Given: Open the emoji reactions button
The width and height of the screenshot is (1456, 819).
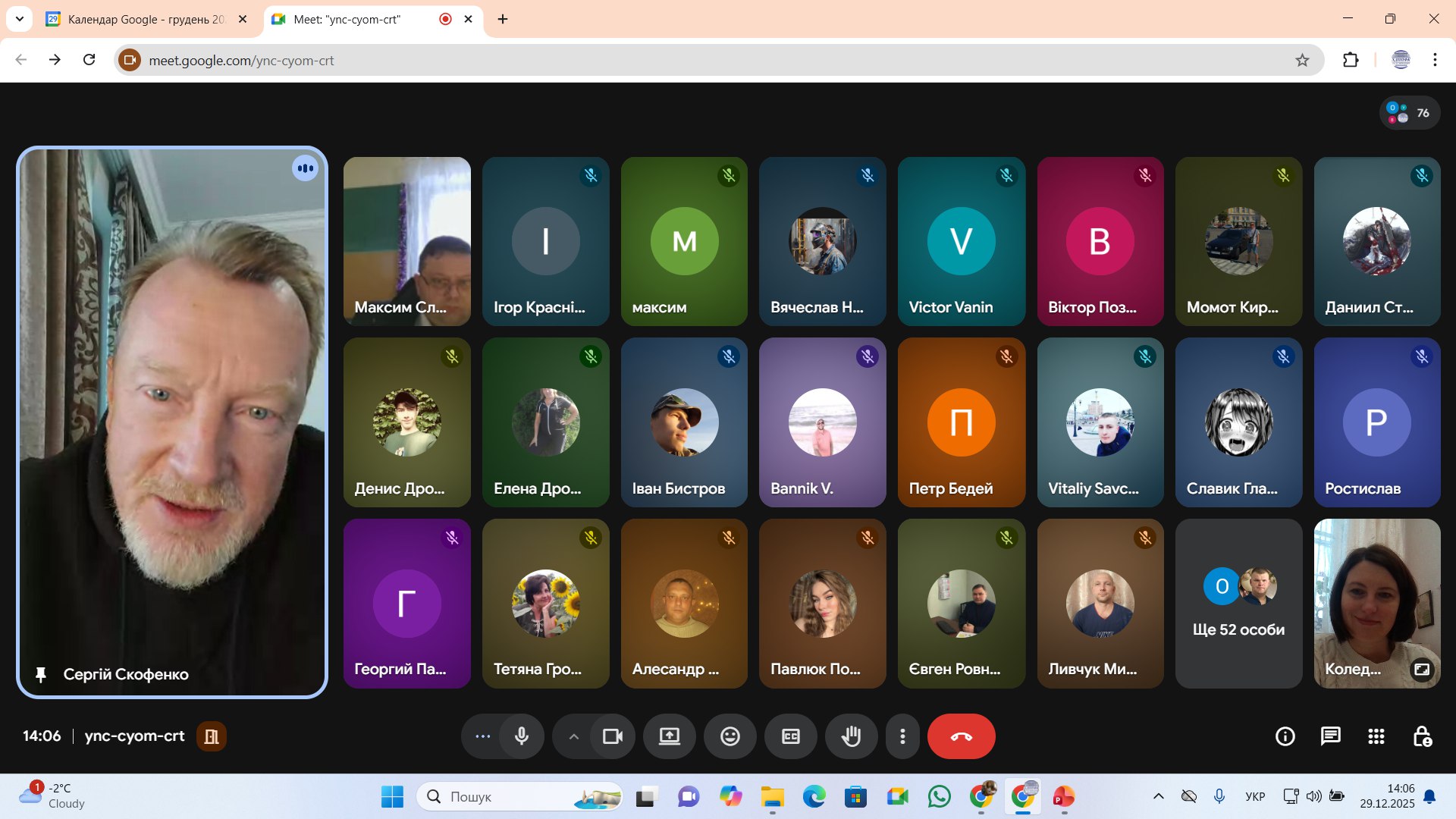Looking at the screenshot, I should (x=730, y=736).
